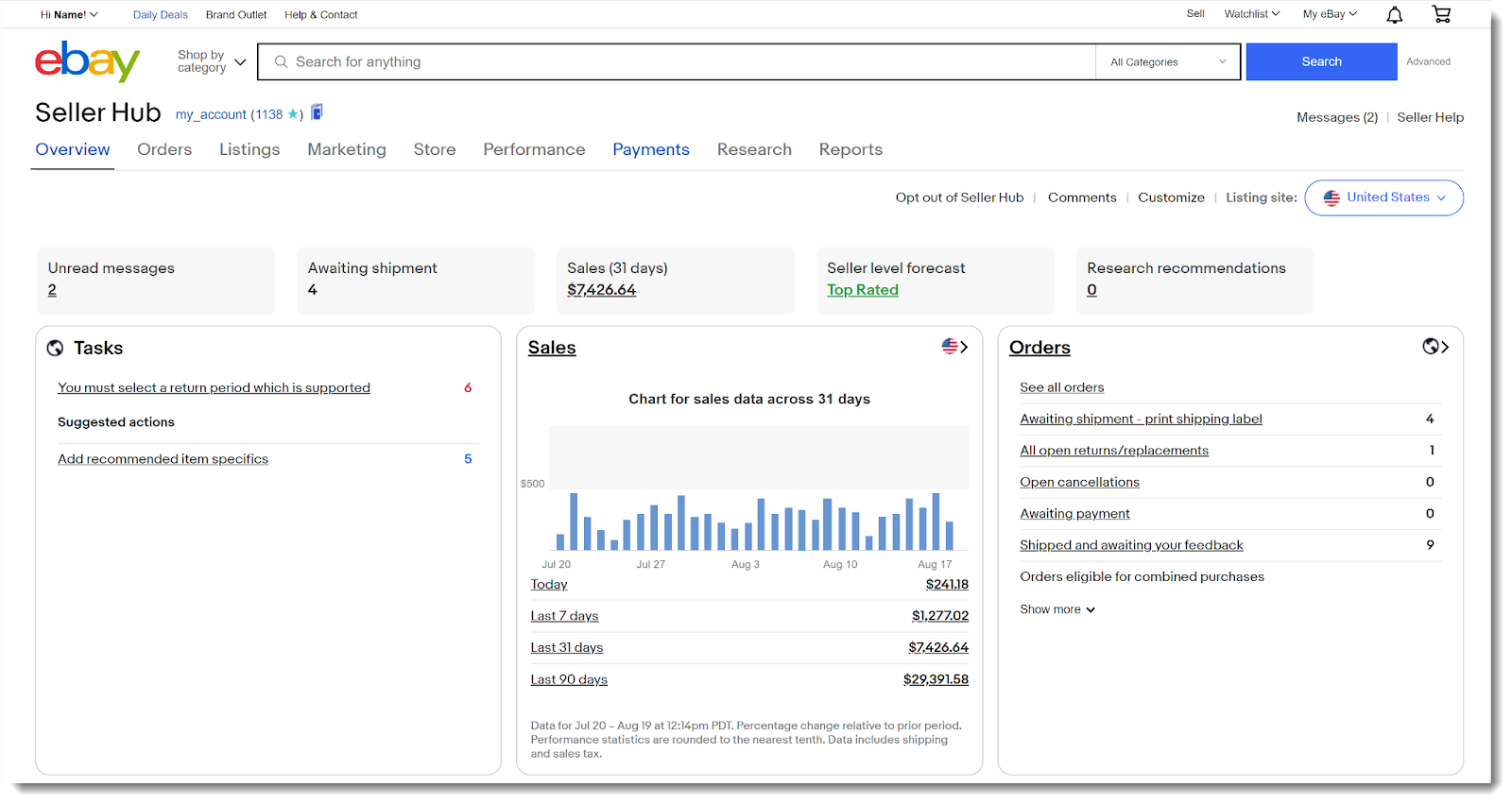Viewport: 1512px width, 804px height.
Task: Go to the Marketing tab
Action: 347,149
